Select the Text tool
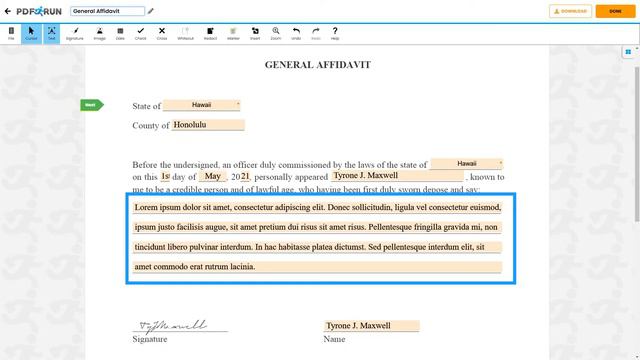The width and height of the screenshot is (640, 360). click(x=51, y=33)
